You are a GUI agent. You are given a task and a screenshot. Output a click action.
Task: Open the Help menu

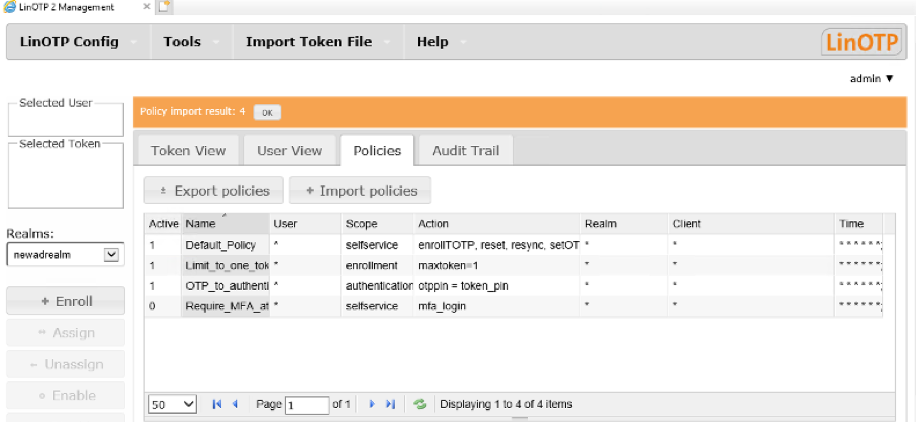[x=441, y=42]
